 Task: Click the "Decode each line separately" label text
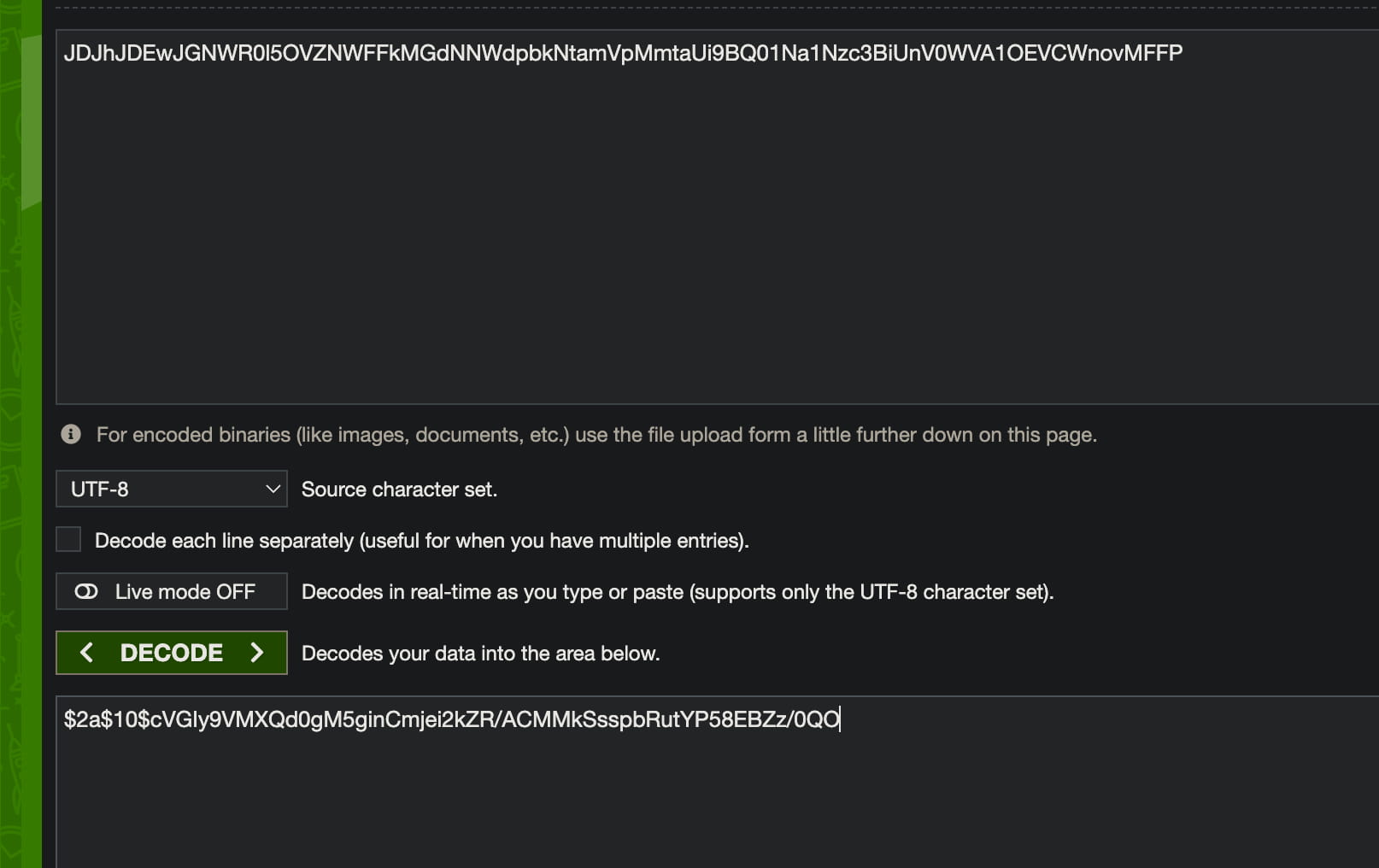click(x=421, y=541)
